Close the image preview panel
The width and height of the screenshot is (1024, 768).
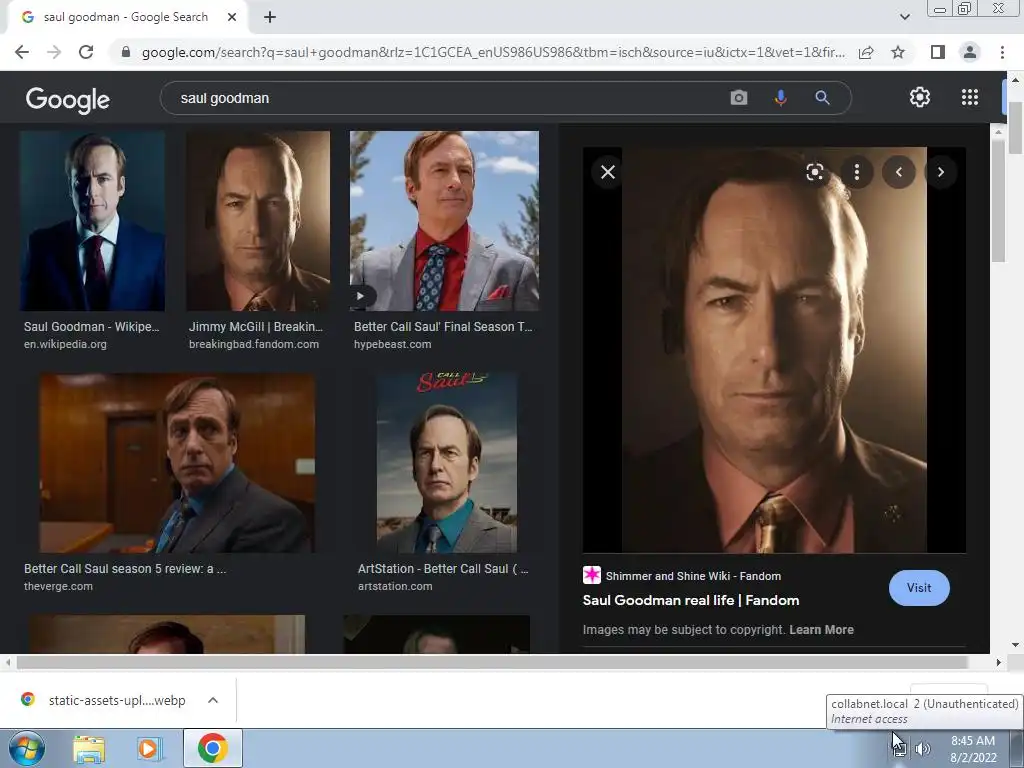pos(608,172)
